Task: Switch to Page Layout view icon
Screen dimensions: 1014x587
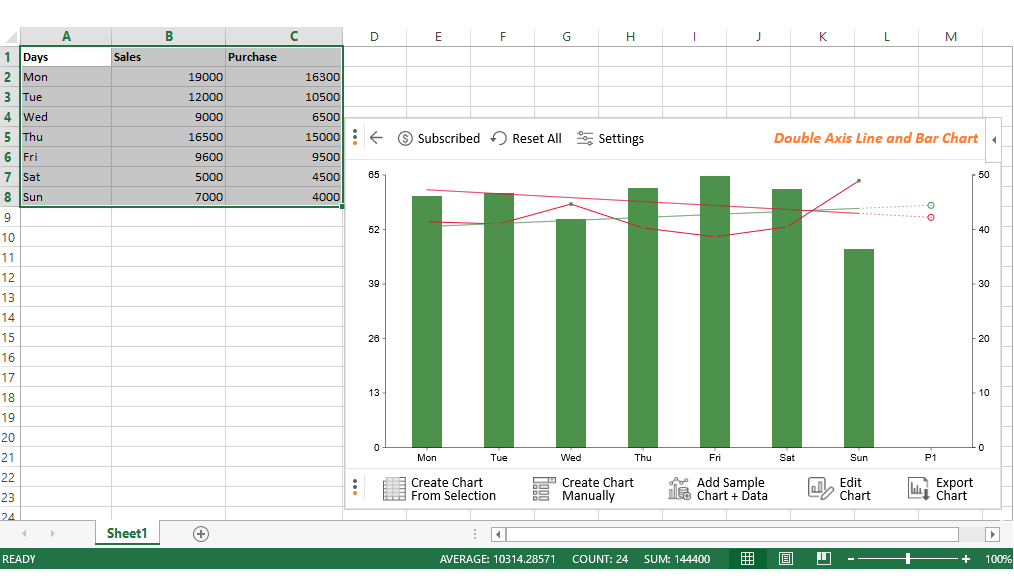Action: (786, 559)
